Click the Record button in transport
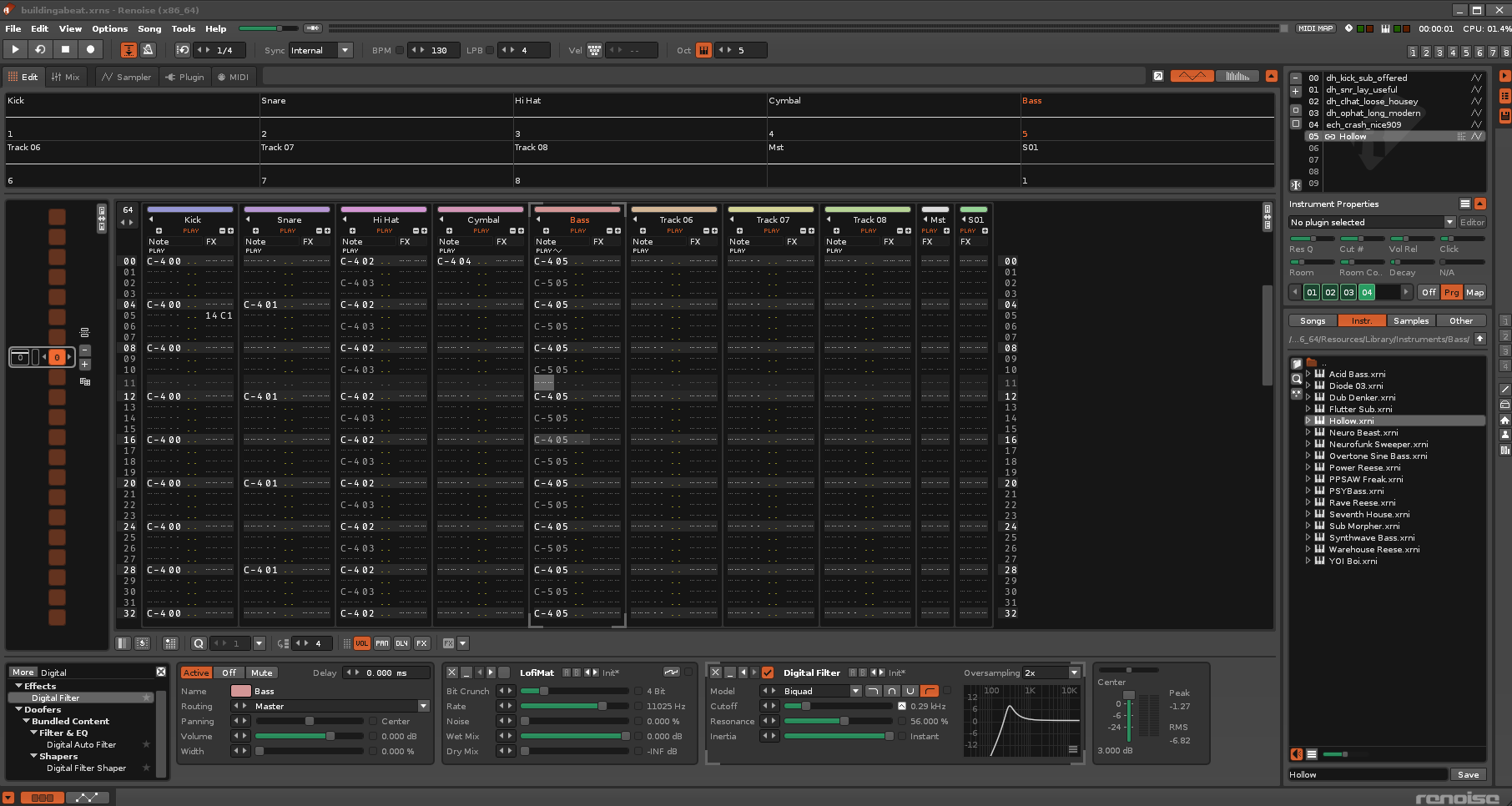Image resolution: width=1512 pixels, height=806 pixels. 91,50
